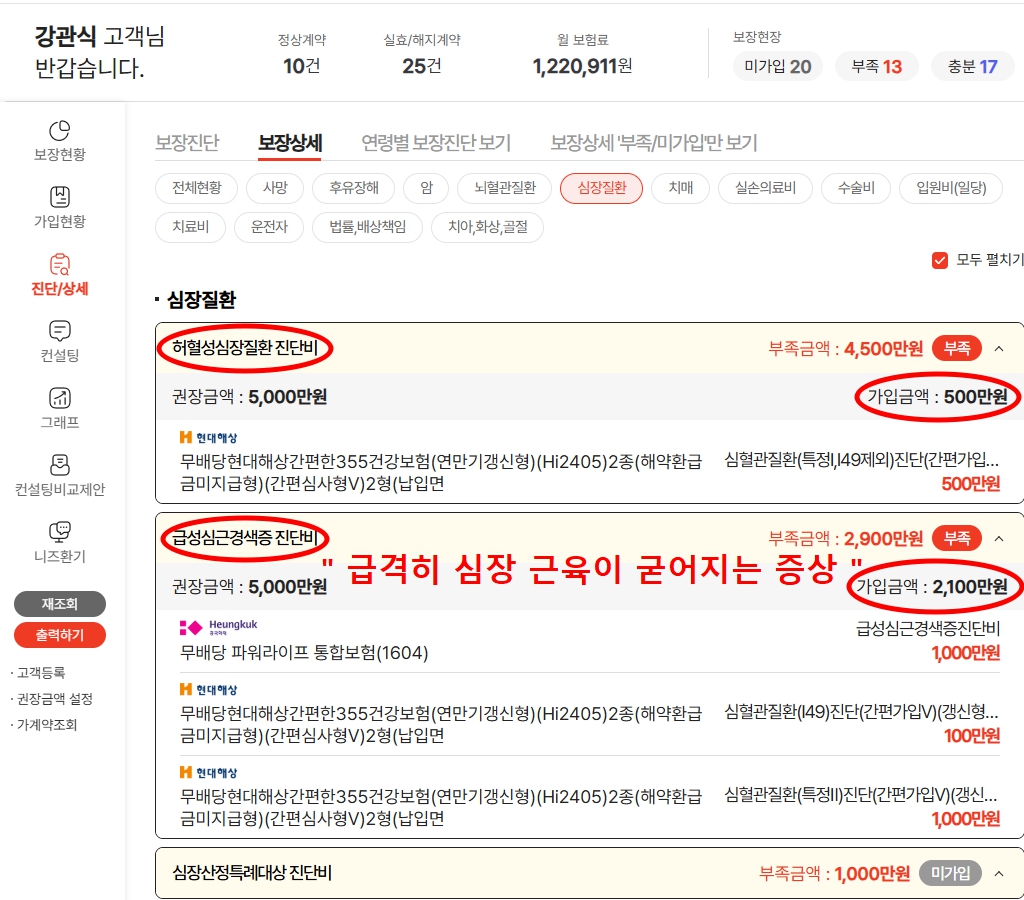
Task: Click the 심장산정특례대상 진단비 title
Action: (x=252, y=873)
